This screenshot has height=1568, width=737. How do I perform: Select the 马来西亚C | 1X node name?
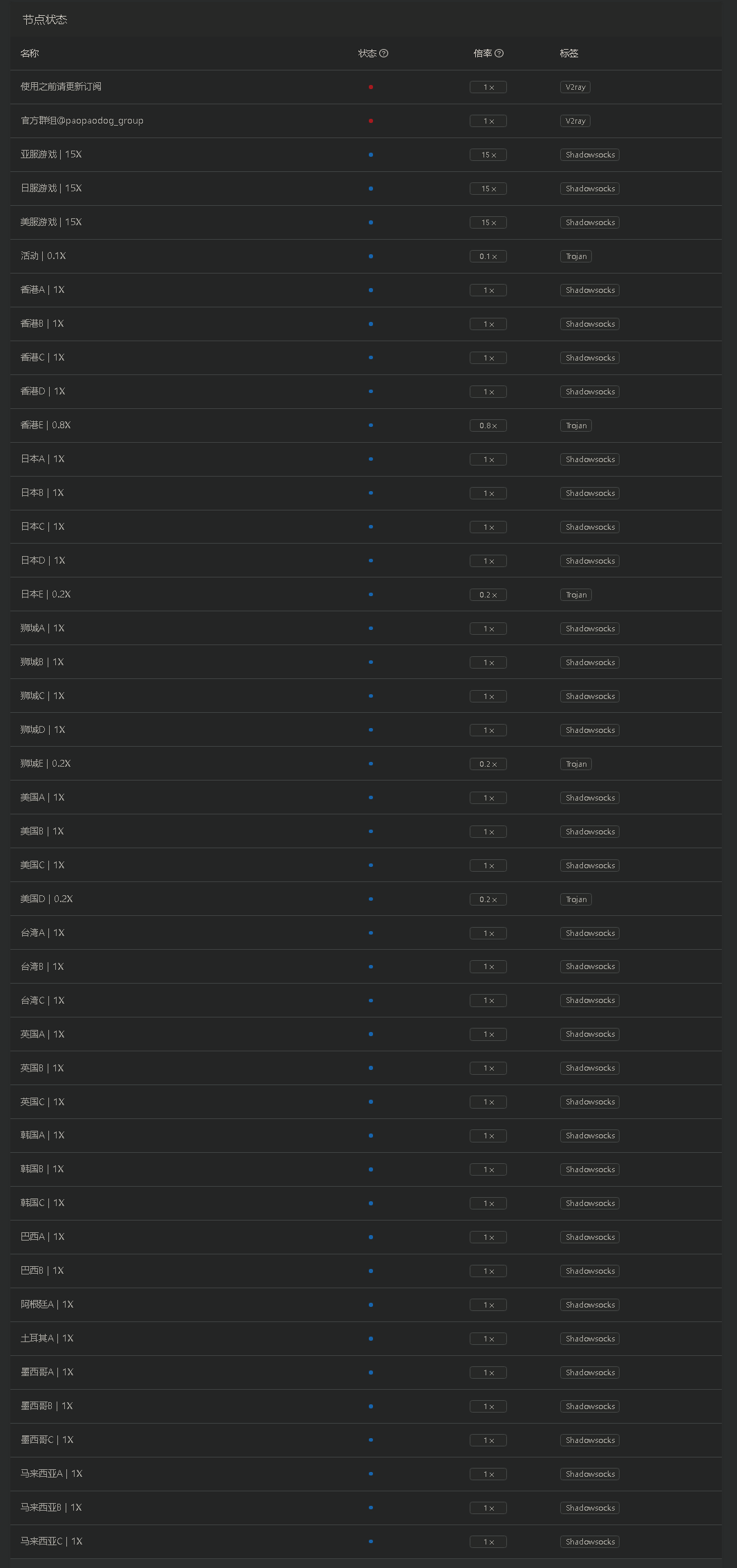tap(51, 1542)
